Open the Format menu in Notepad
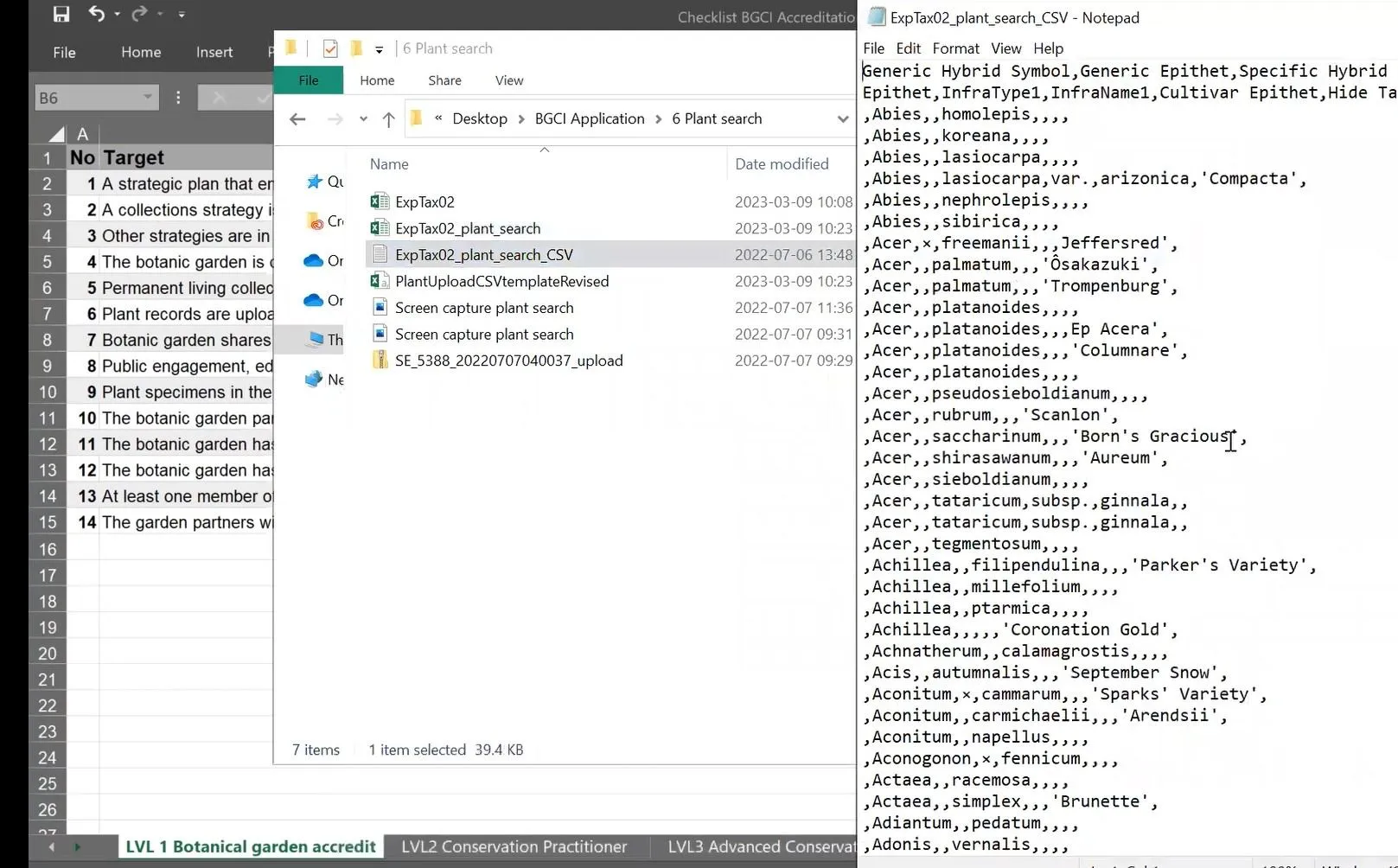Viewport: 1398px width, 868px height. [x=955, y=48]
